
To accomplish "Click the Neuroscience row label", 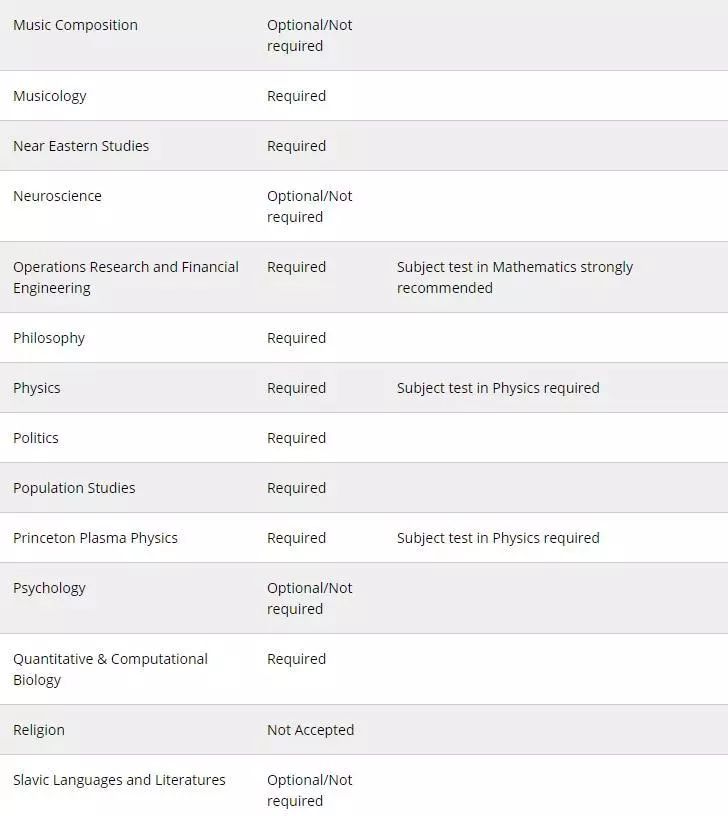I will (x=57, y=196).
